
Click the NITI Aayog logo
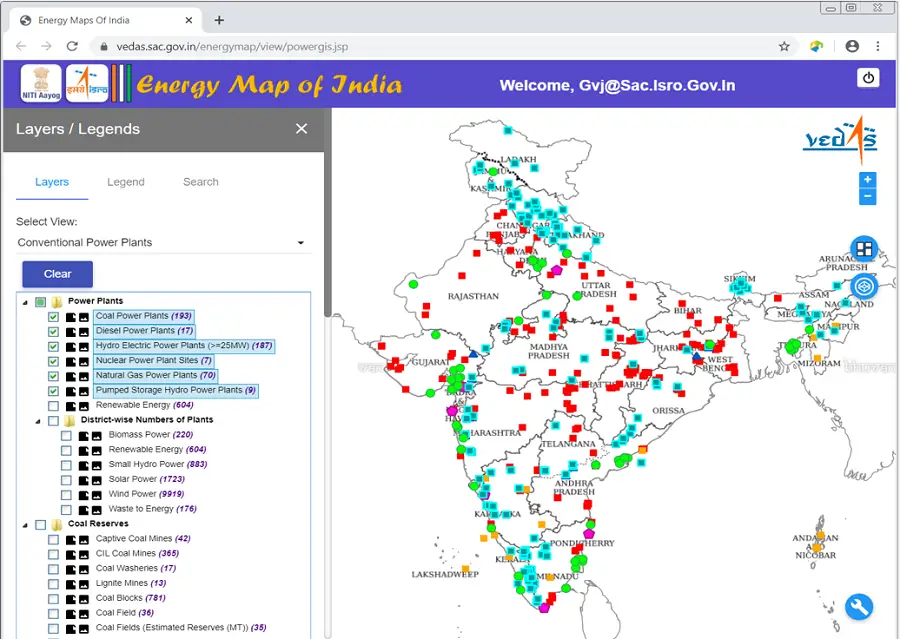pyautogui.click(x=41, y=84)
